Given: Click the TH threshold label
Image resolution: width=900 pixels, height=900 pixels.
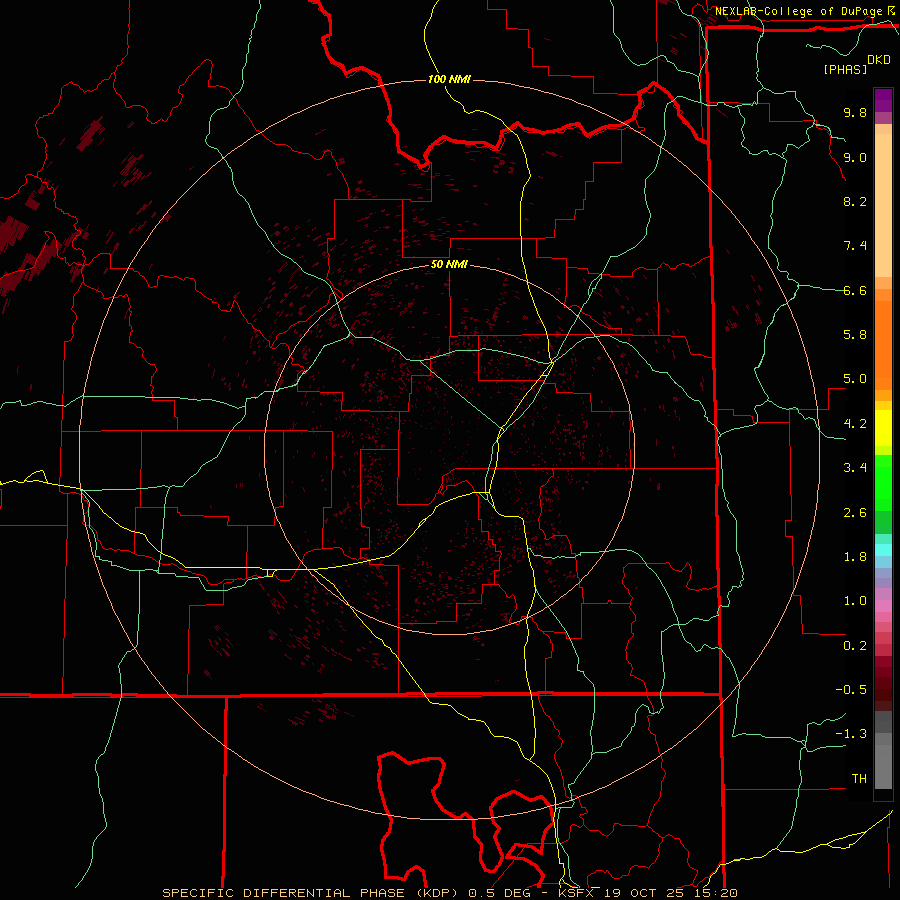Looking at the screenshot, I should tap(859, 779).
